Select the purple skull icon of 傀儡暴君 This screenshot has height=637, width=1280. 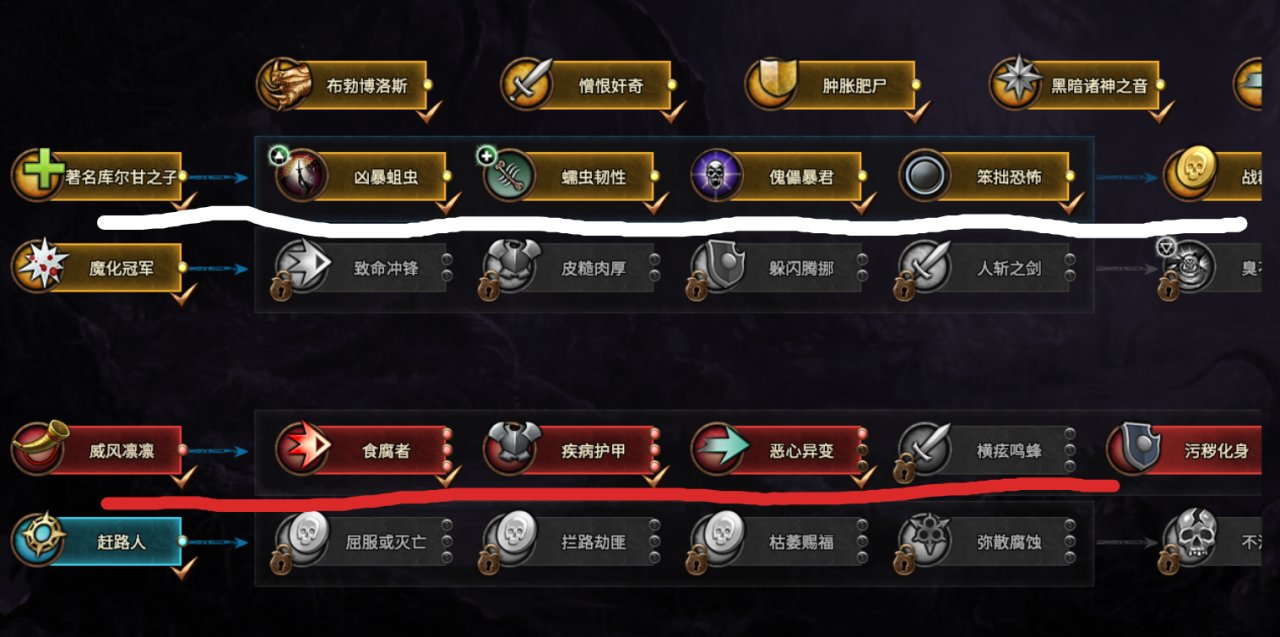click(x=718, y=176)
